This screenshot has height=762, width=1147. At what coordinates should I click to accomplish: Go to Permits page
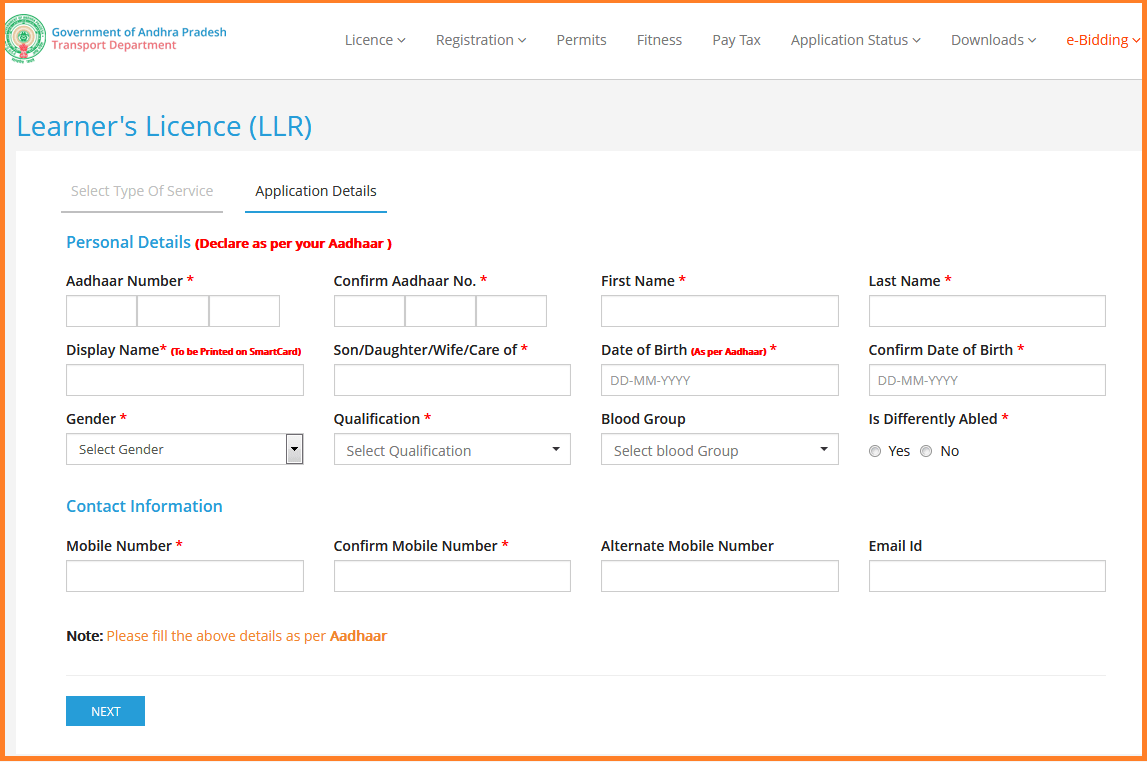(582, 40)
